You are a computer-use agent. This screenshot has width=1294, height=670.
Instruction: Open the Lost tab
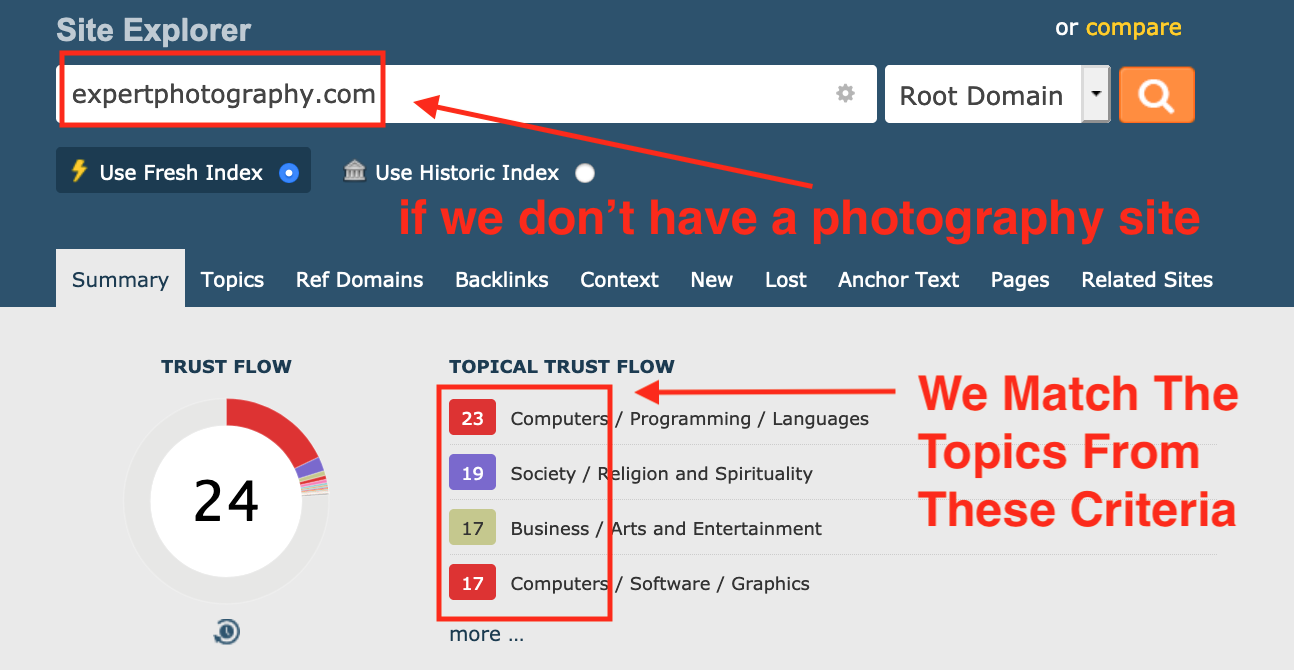785,280
